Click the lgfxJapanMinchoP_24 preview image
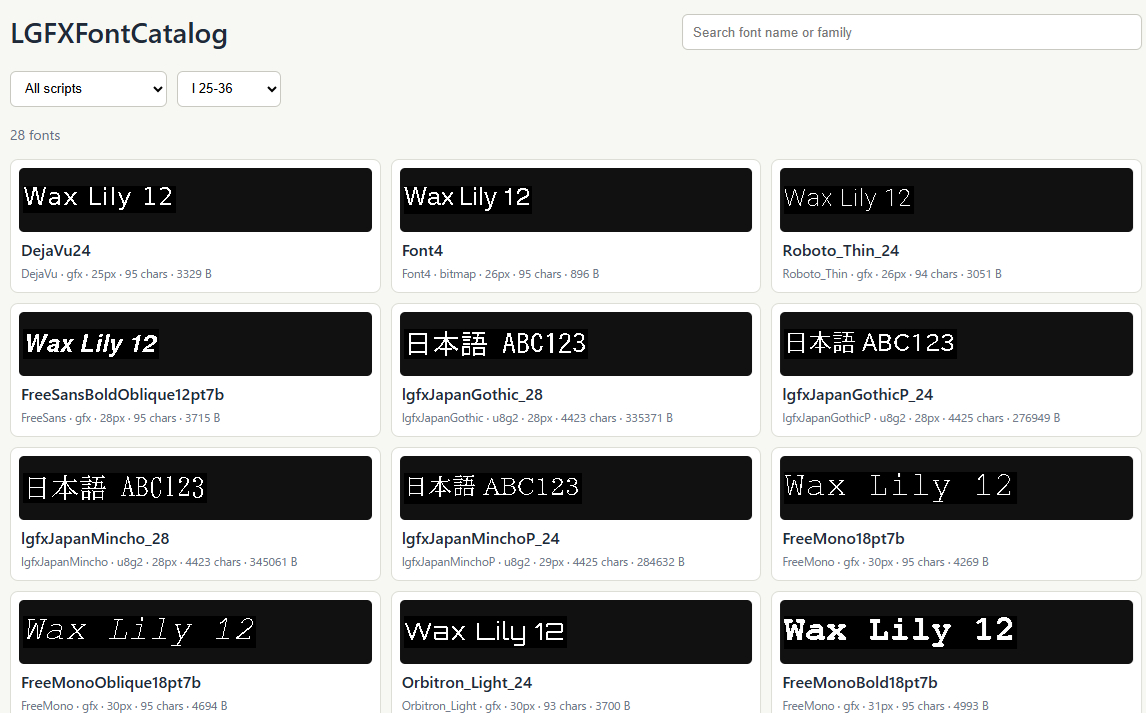The width and height of the screenshot is (1146, 713). 576,488
